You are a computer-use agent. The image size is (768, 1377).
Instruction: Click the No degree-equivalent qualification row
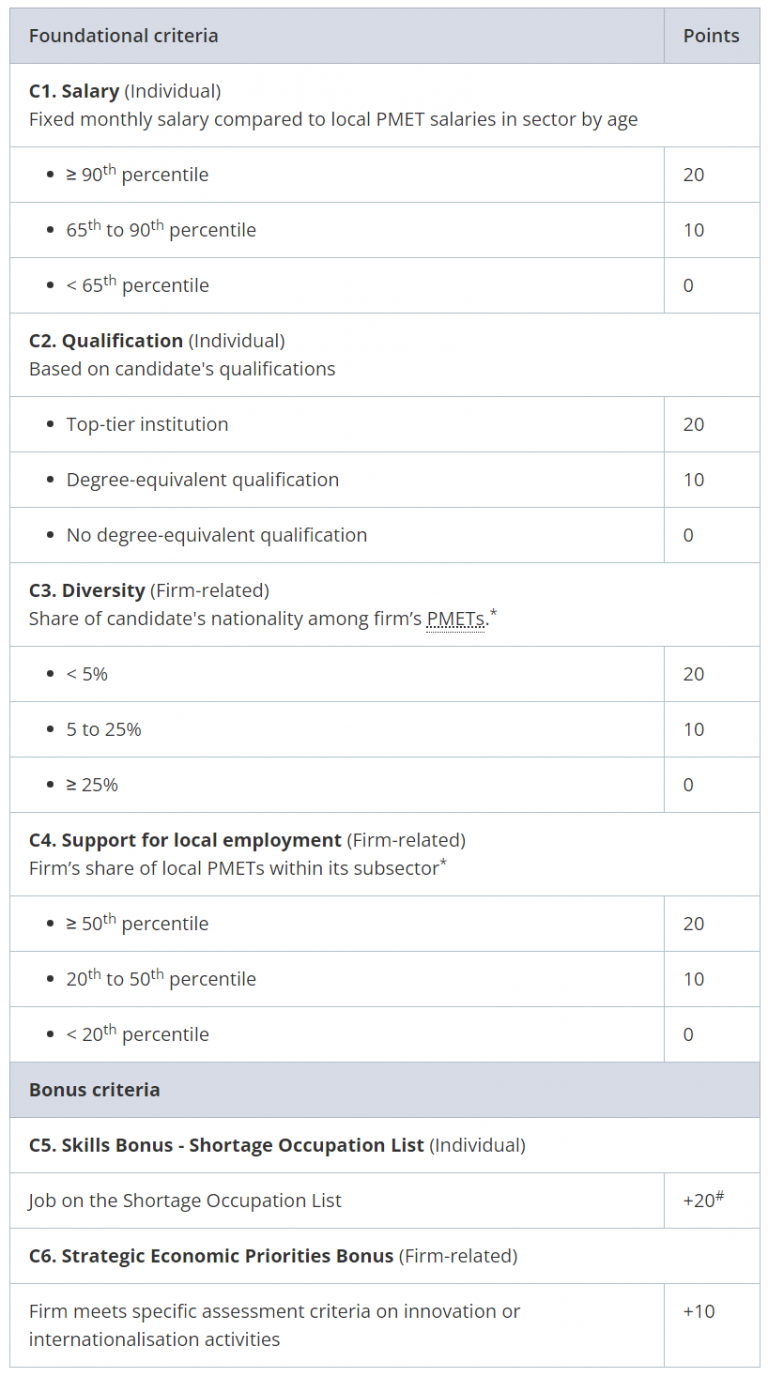tap(216, 535)
